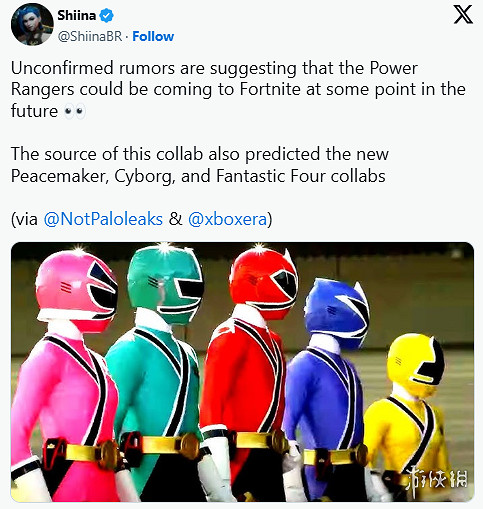Click the yellow ranger's helmet
Image resolution: width=483 pixels, height=509 pixels.
(x=416, y=361)
